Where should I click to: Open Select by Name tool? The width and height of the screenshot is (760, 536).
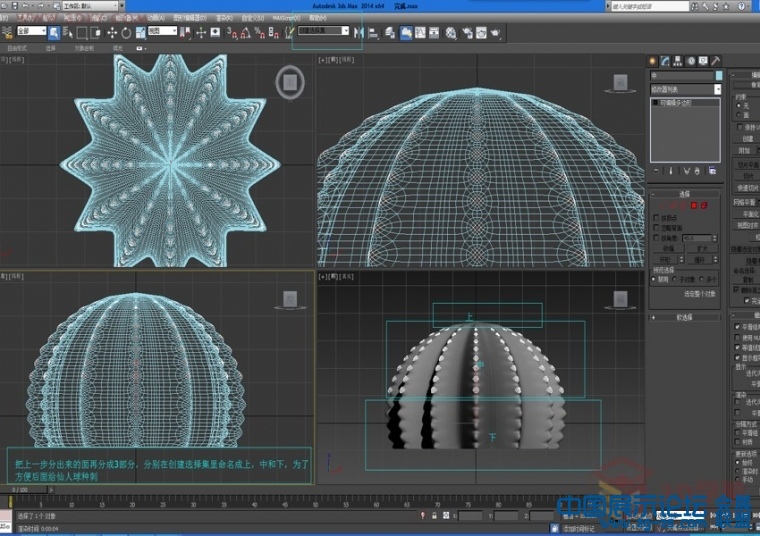point(68,33)
